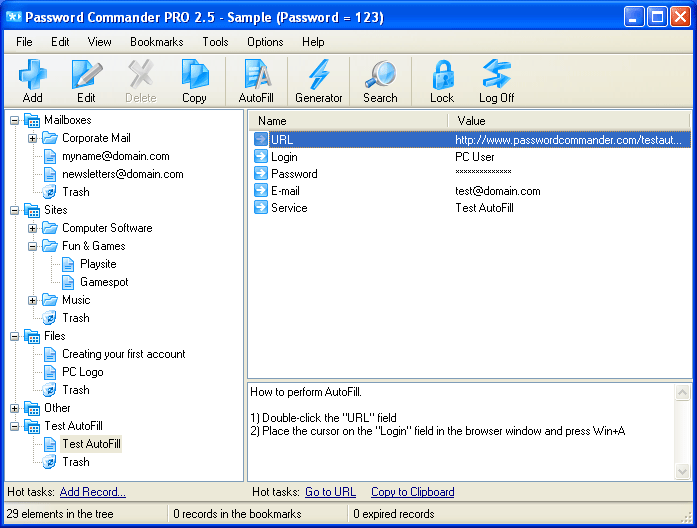Launch AutoFill from the toolbar
Image resolution: width=697 pixels, height=528 pixels.
[x=256, y=74]
